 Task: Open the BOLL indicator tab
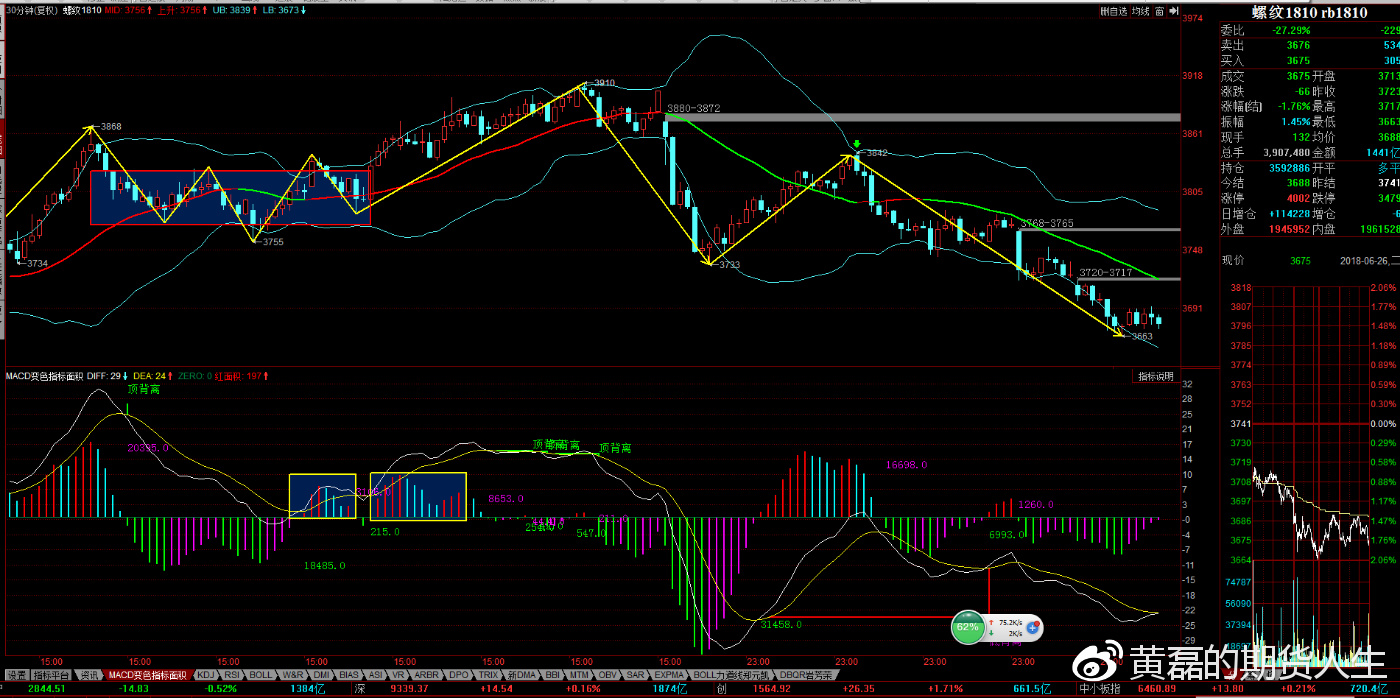click(262, 675)
